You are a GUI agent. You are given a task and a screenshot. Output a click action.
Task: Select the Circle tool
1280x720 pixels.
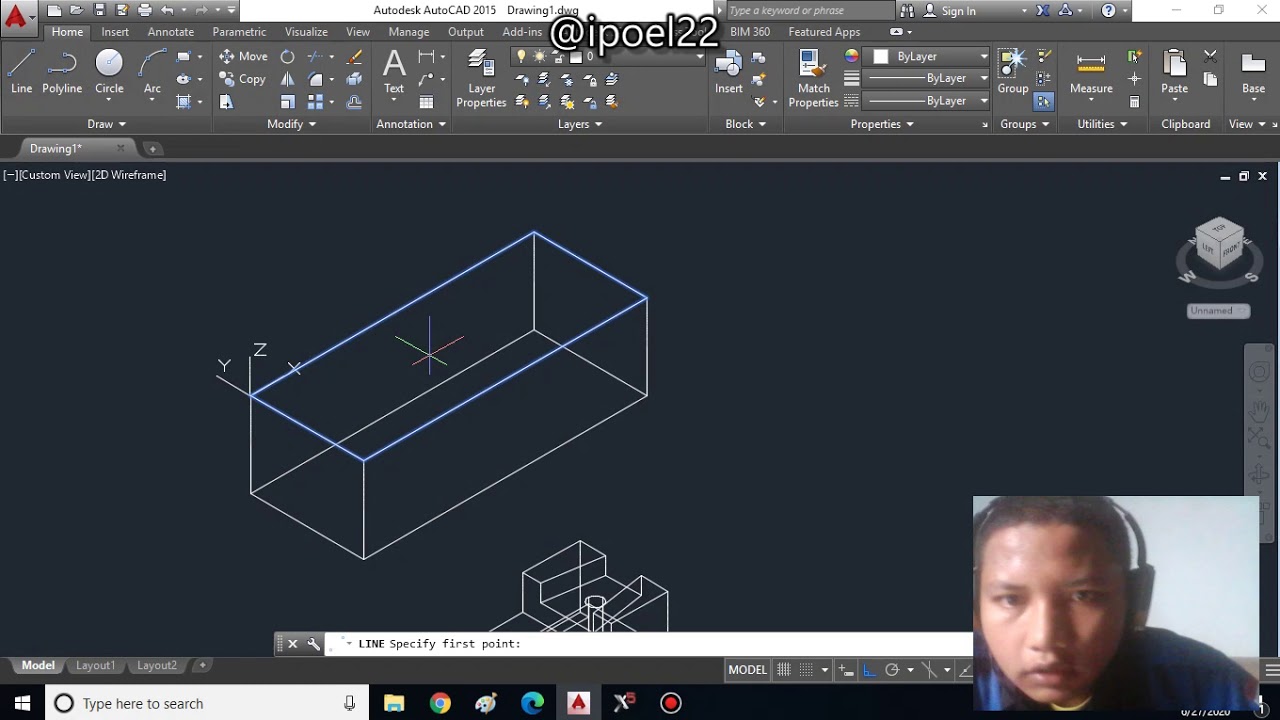pyautogui.click(x=109, y=72)
